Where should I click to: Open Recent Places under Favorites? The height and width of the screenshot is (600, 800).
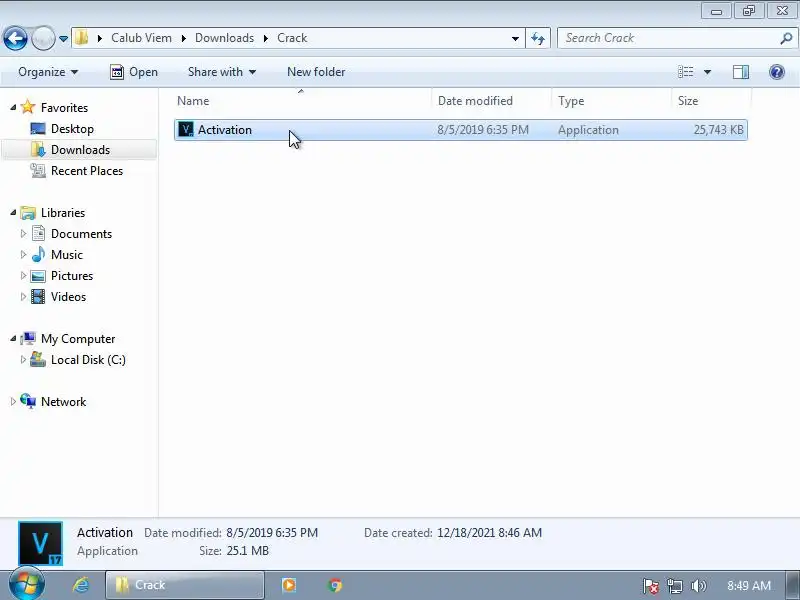87,170
